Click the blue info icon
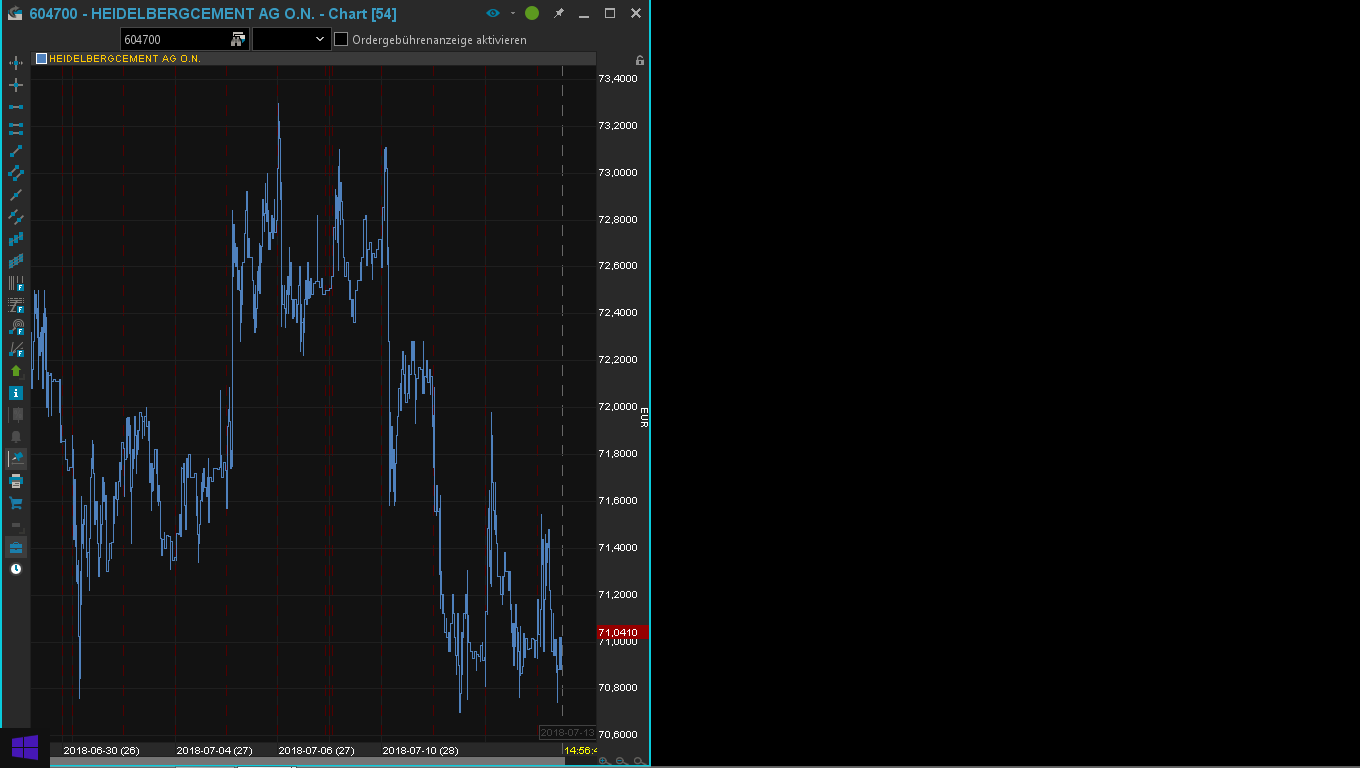The image size is (1360, 768). pos(16,393)
